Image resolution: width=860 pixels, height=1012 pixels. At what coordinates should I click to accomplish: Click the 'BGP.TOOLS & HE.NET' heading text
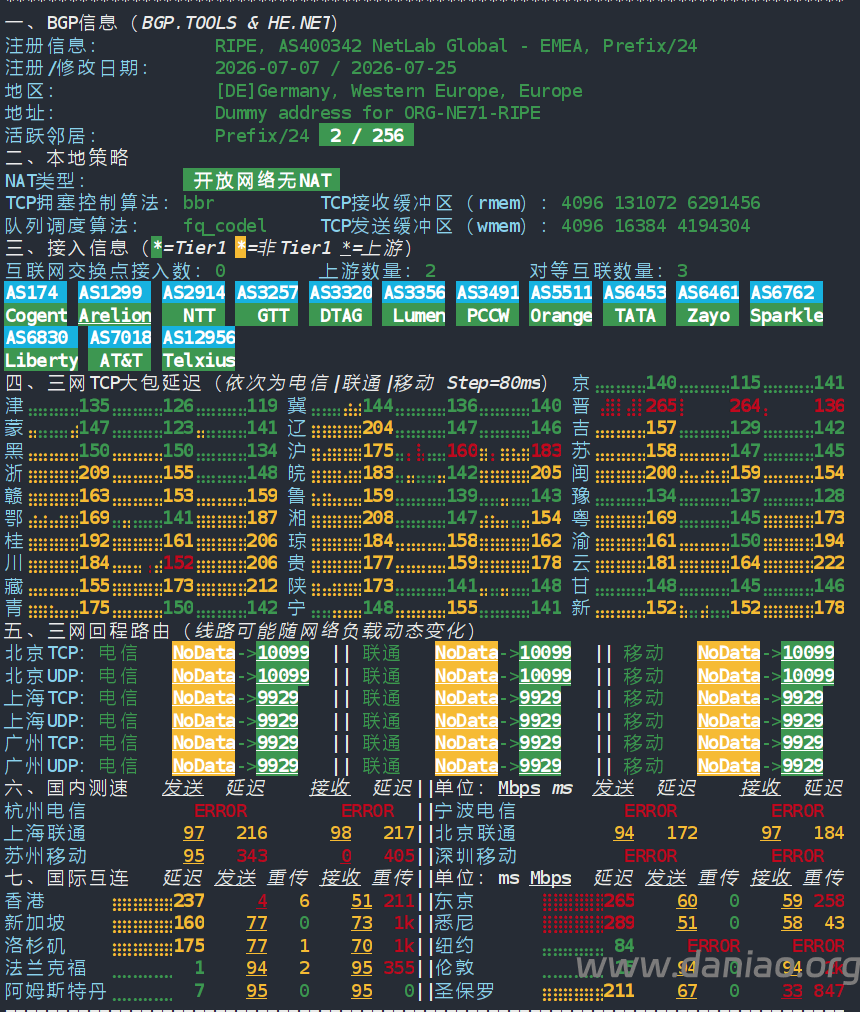pos(236,23)
